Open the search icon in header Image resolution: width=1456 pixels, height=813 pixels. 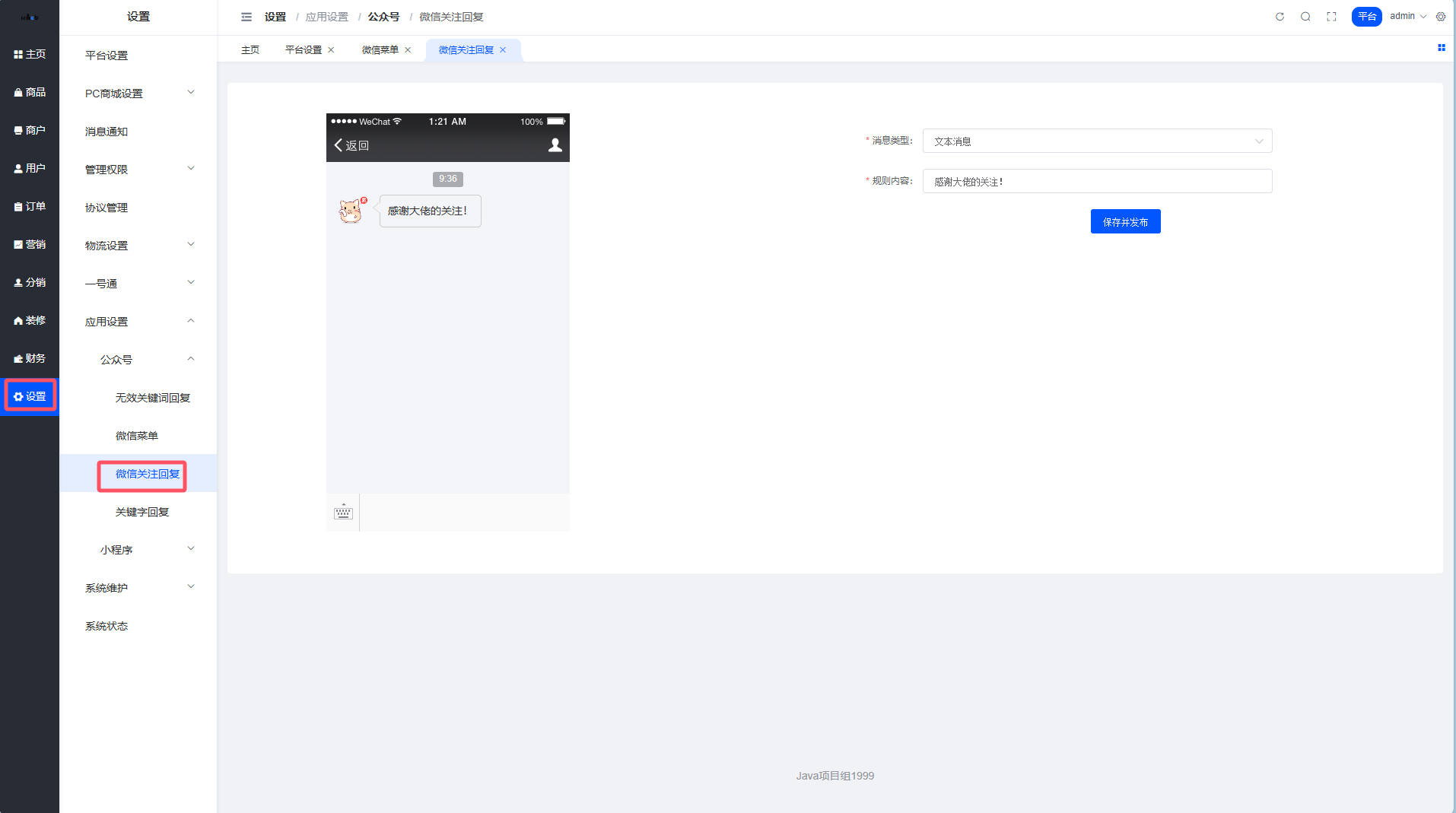click(x=1305, y=17)
